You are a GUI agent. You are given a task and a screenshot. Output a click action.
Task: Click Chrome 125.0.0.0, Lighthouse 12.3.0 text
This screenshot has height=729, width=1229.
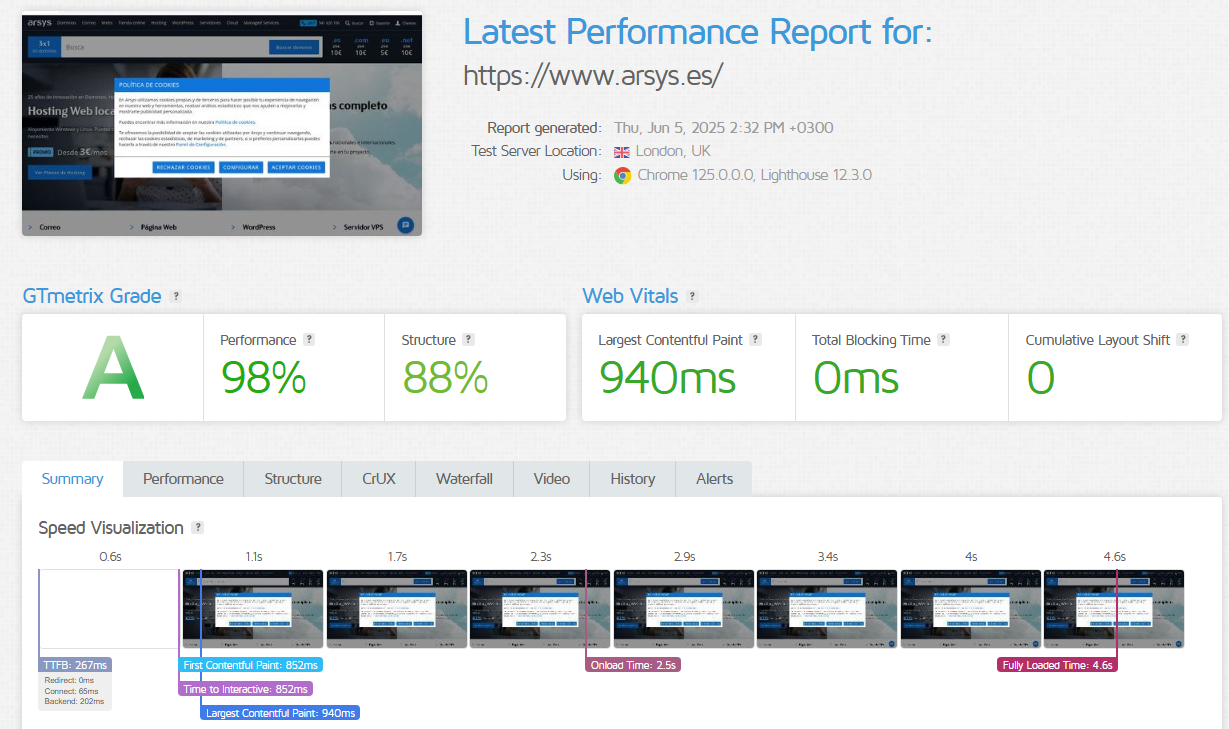click(755, 175)
